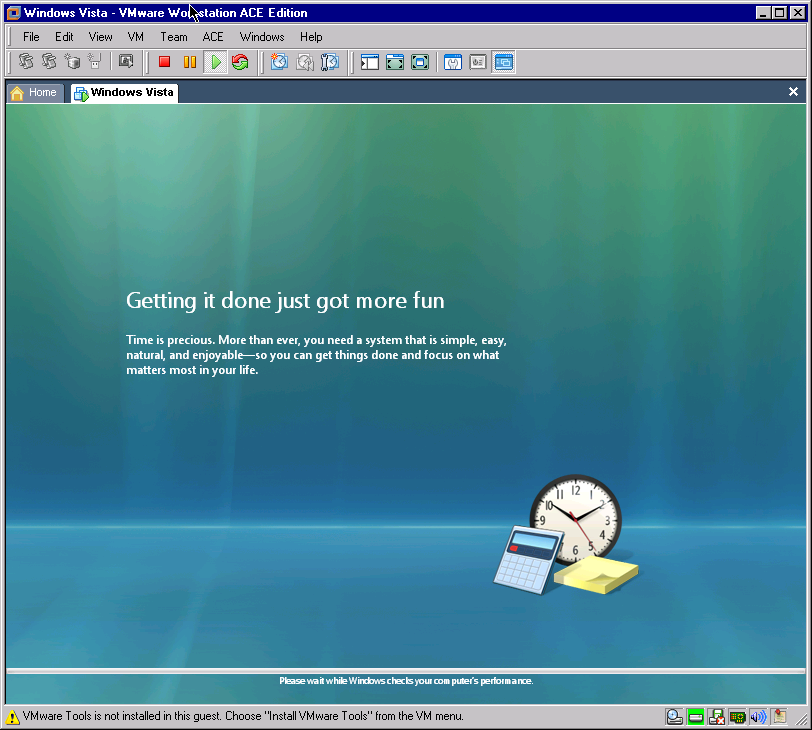Open the Windows menu
The image size is (812, 730).
click(262, 37)
